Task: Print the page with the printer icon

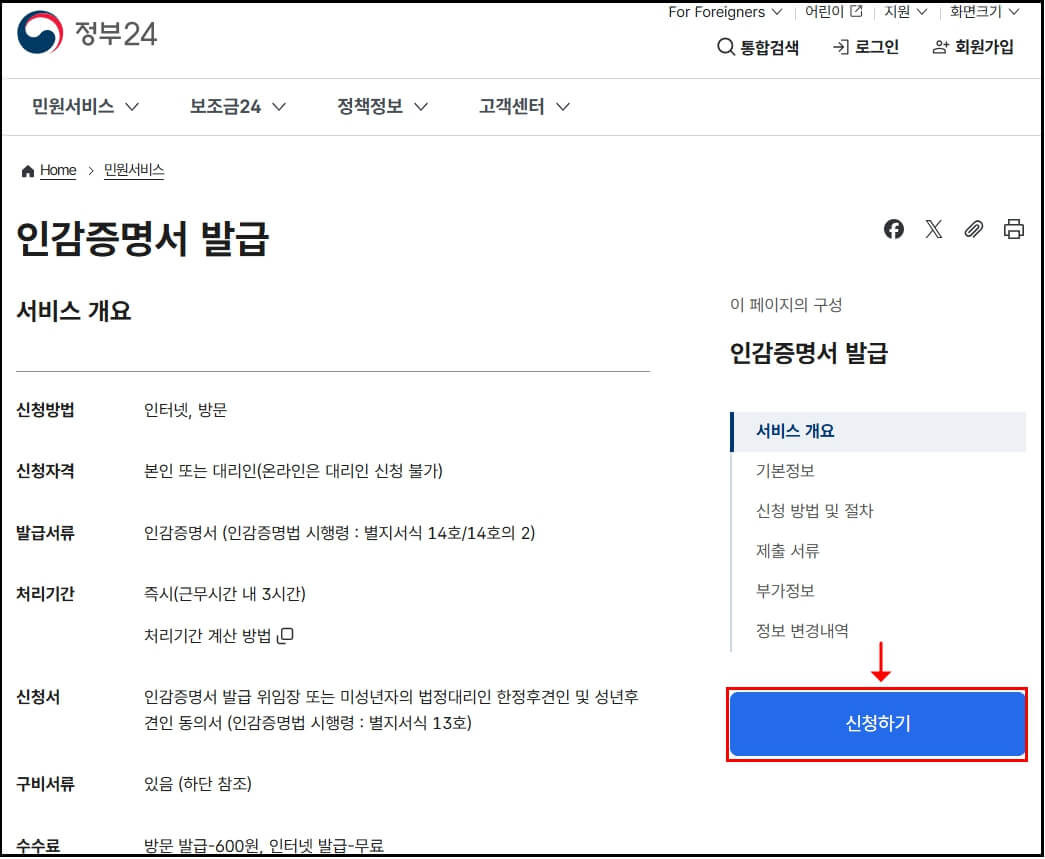Action: (1014, 229)
